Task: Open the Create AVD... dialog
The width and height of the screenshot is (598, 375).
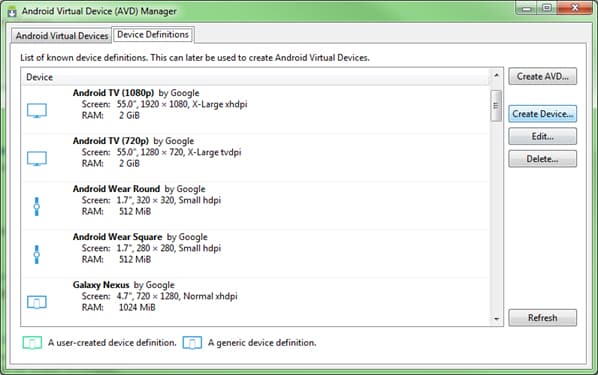Action: pos(542,76)
